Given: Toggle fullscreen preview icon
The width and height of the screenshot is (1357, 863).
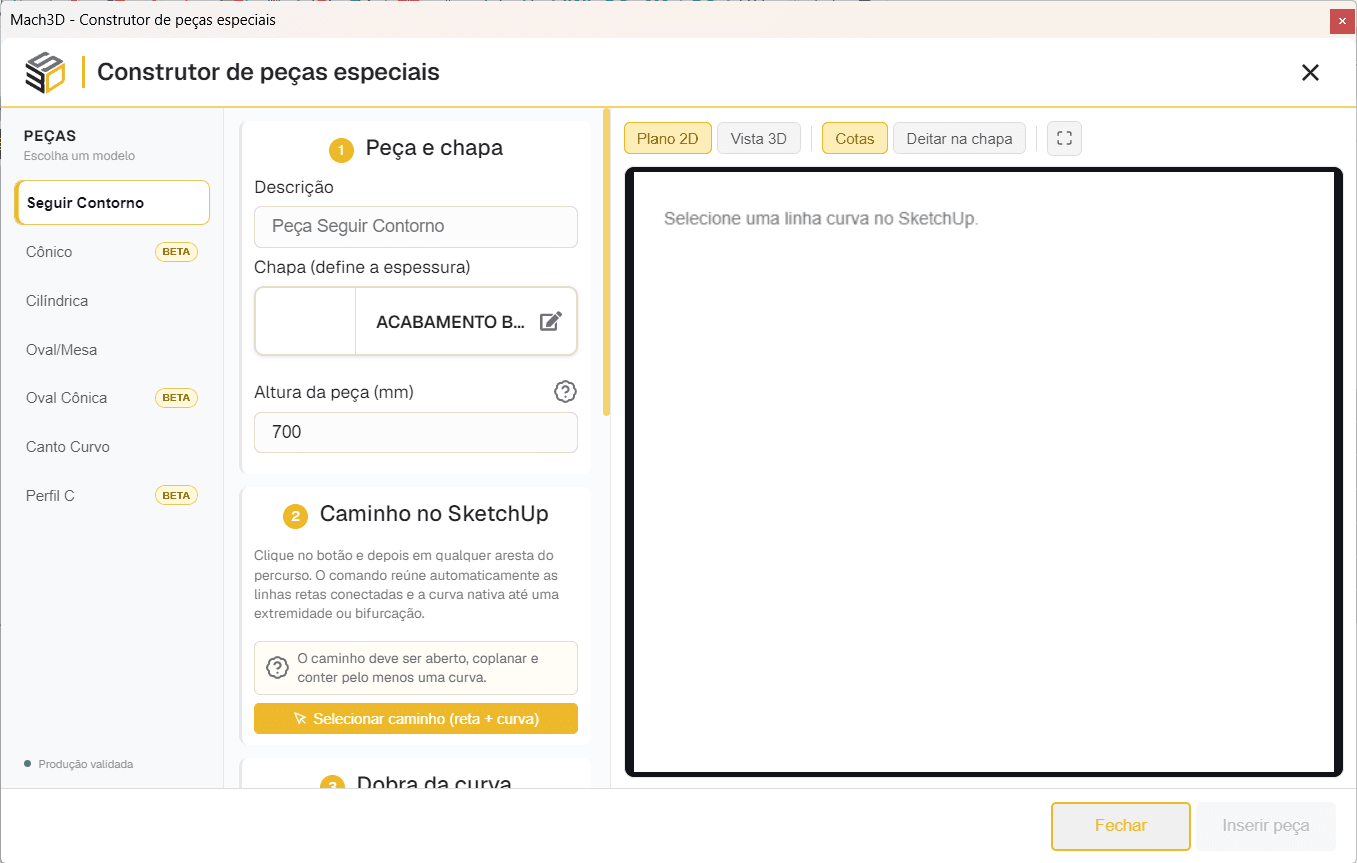Looking at the screenshot, I should pyautogui.click(x=1064, y=139).
